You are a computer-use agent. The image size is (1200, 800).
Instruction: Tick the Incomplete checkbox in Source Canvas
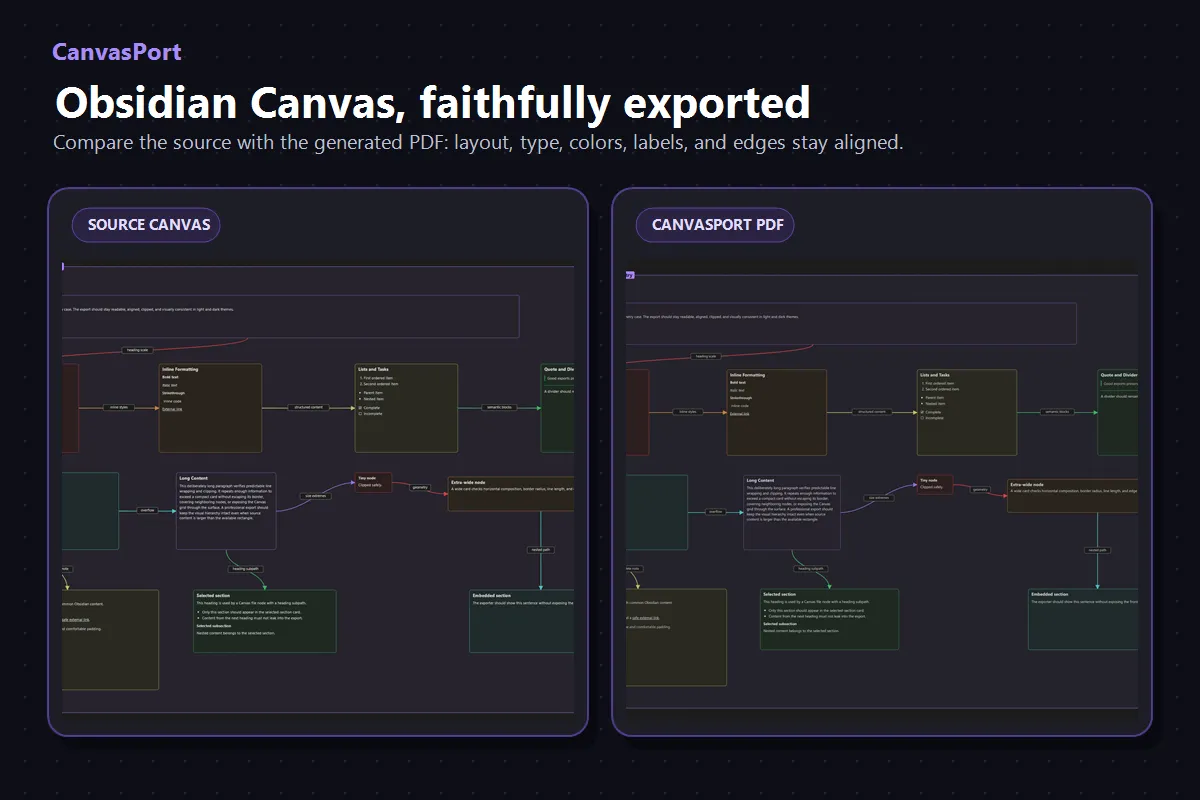[x=360, y=414]
